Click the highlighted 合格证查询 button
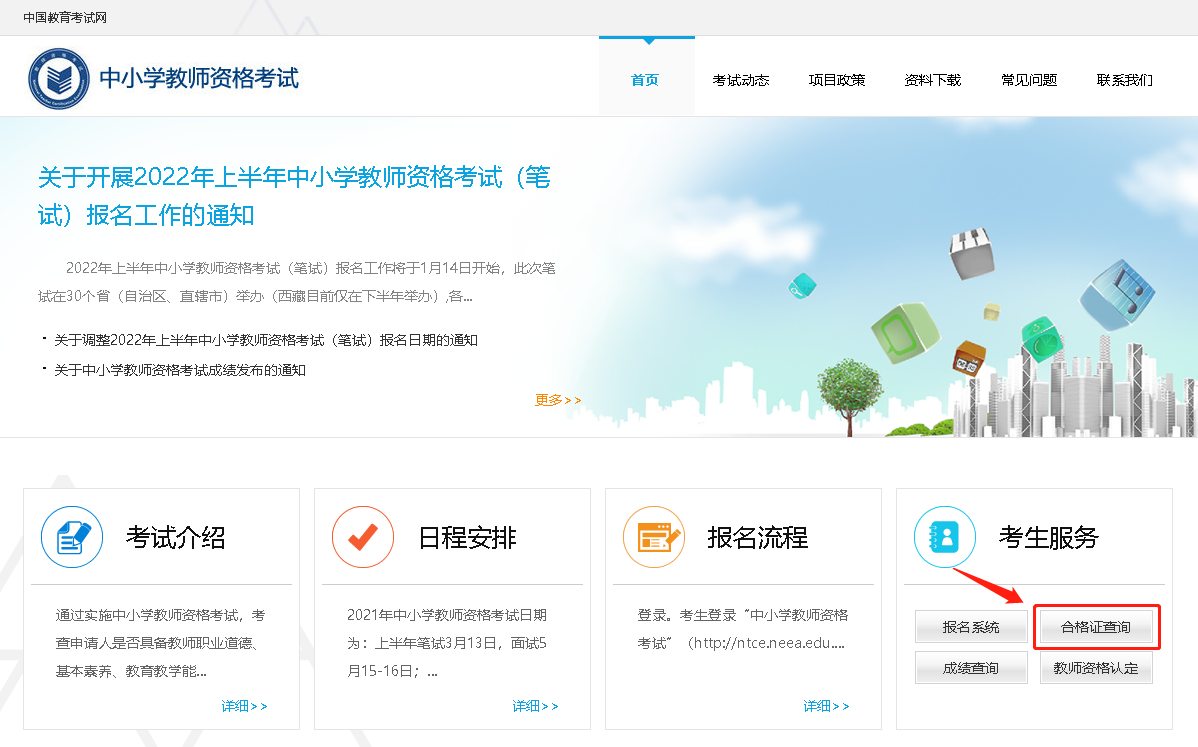Screen dimensions: 1198x747 click(x=1096, y=627)
